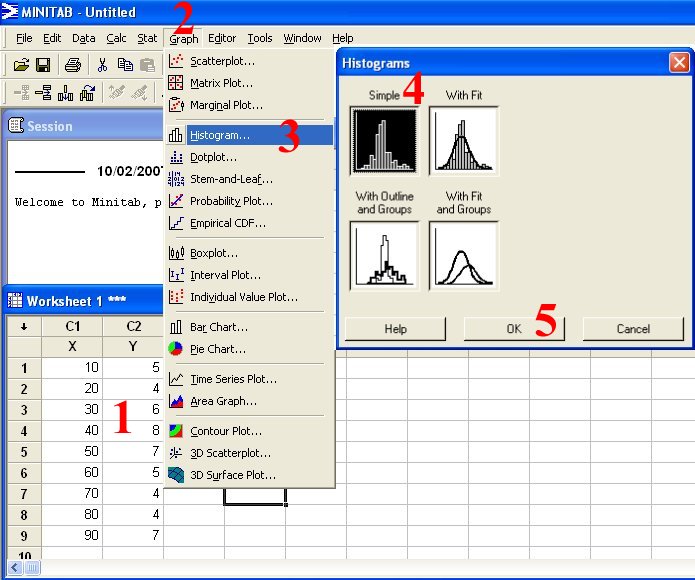Click Cancel in Histograms dialog
This screenshot has height=580, width=695.
click(633, 329)
